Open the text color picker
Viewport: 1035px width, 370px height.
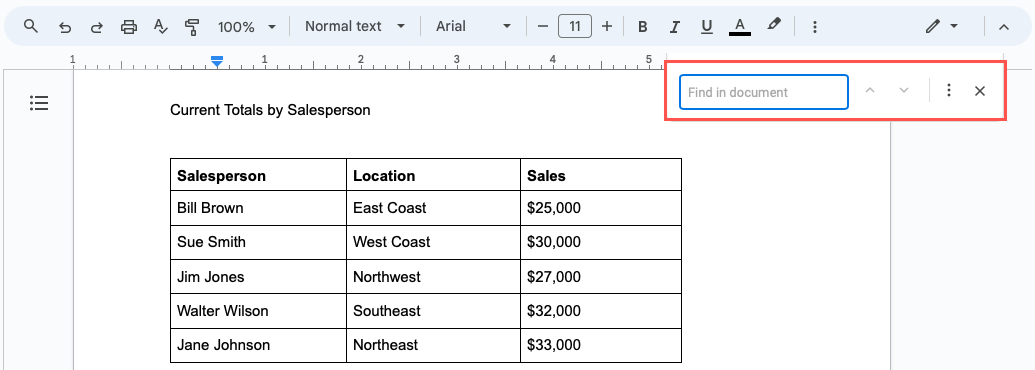(x=740, y=27)
